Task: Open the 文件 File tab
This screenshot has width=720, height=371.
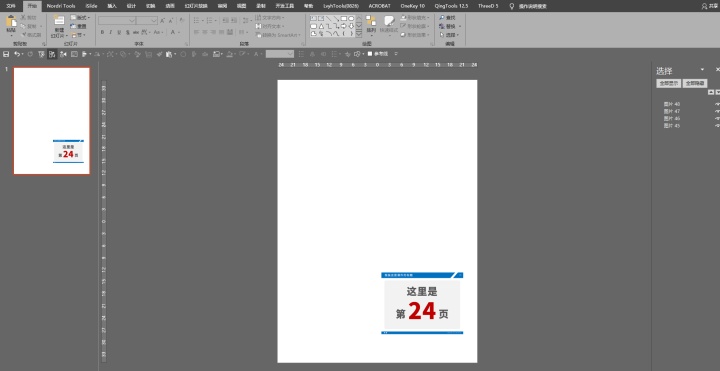Action: point(11,6)
